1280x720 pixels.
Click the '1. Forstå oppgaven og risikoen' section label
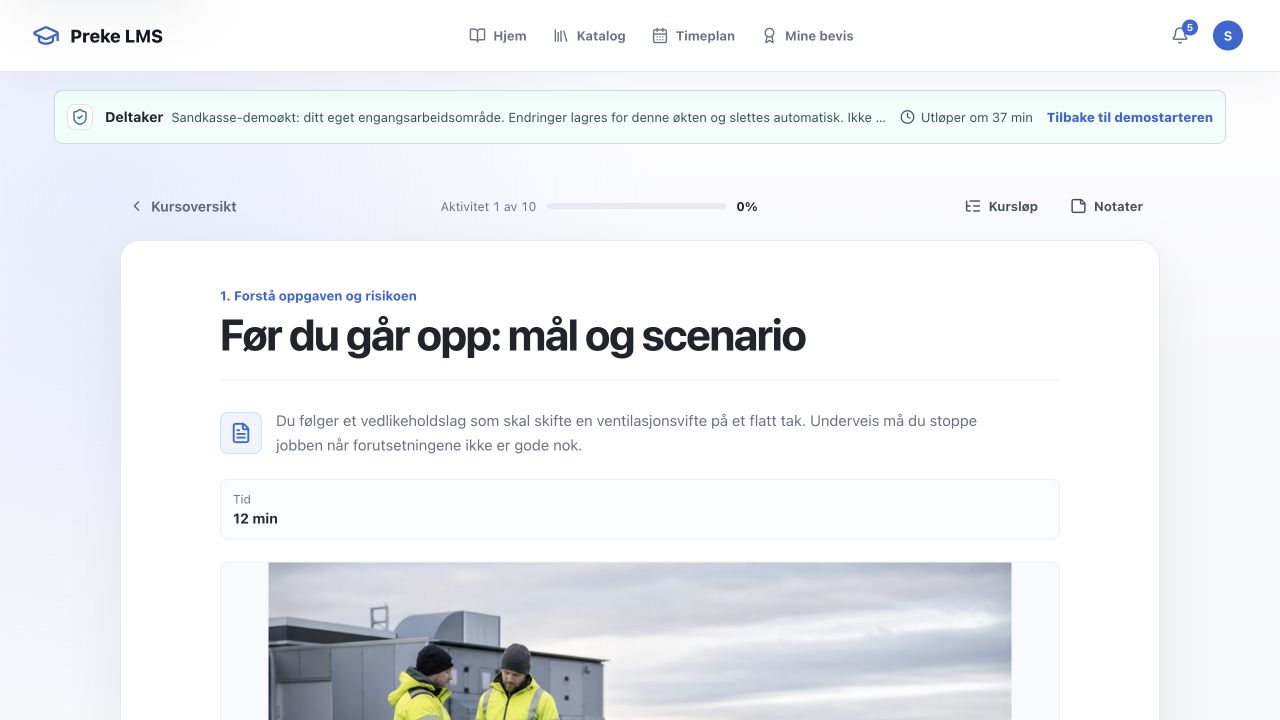(x=318, y=296)
